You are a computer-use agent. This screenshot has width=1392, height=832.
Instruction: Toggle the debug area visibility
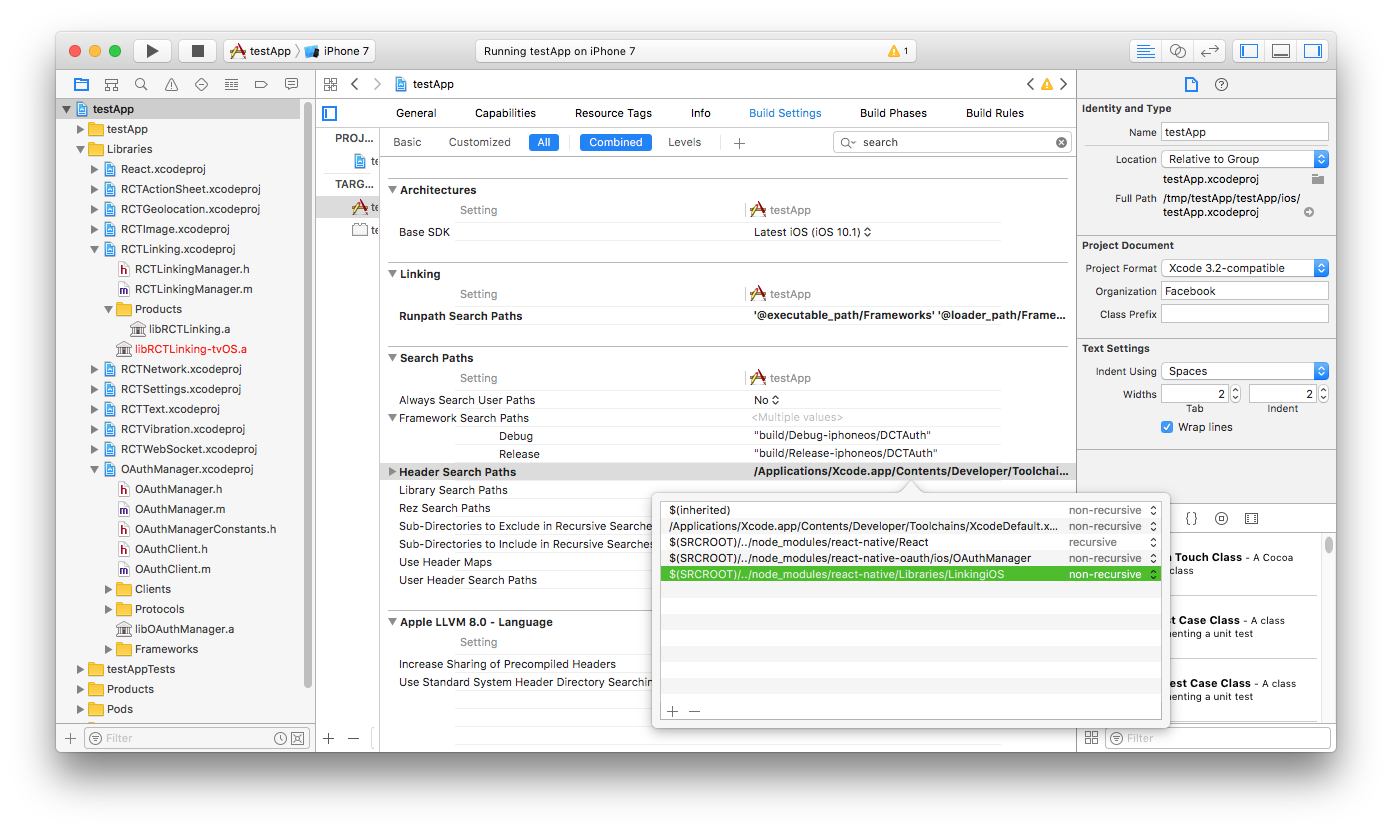(1280, 50)
